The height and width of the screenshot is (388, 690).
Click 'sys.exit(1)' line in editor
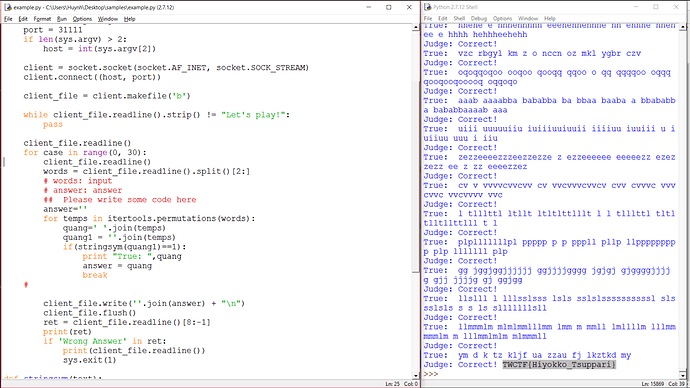[89, 360]
